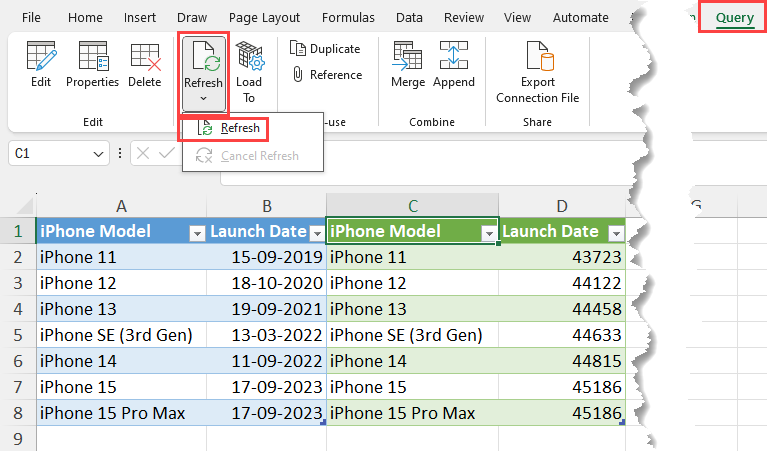The image size is (767, 451).
Task: Open the Review tab
Action: (x=464, y=18)
